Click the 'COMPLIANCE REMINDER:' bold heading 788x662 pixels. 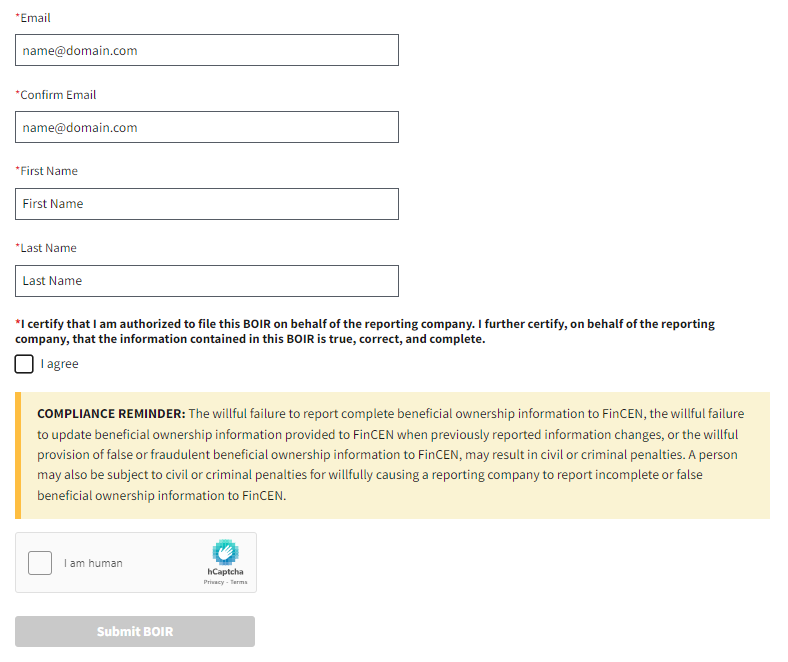[111, 414]
